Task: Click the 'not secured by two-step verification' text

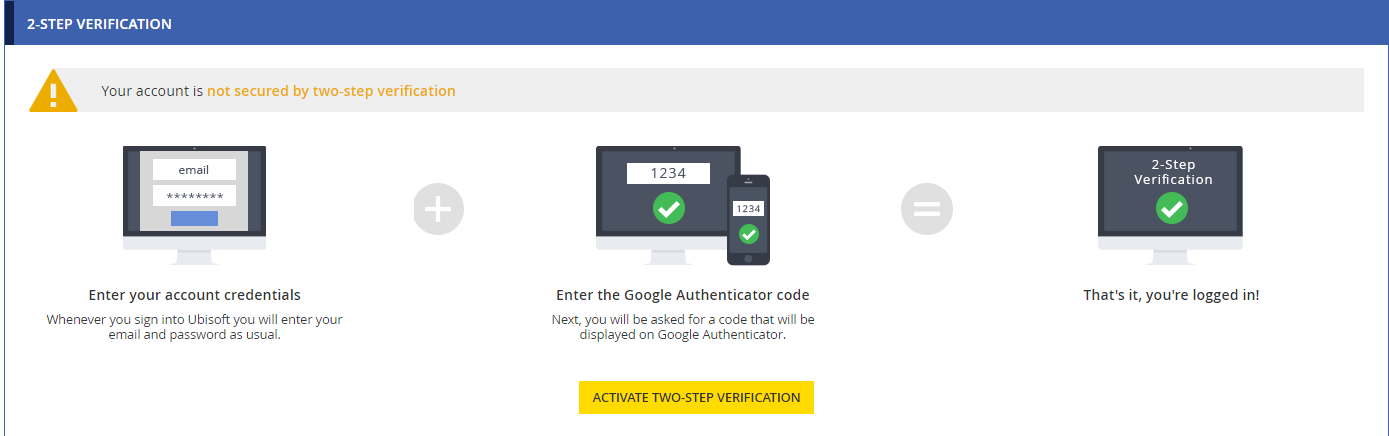Action: (331, 91)
